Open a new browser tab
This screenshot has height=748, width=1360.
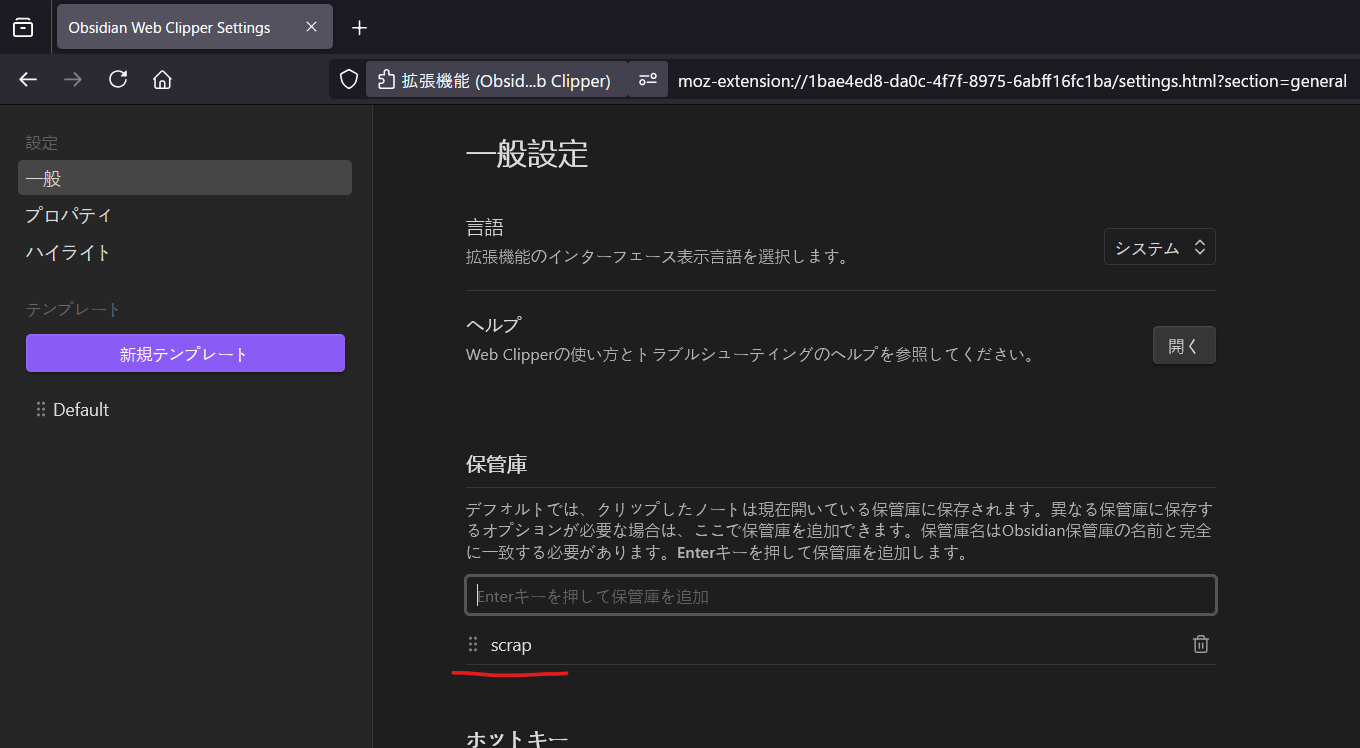tap(360, 27)
